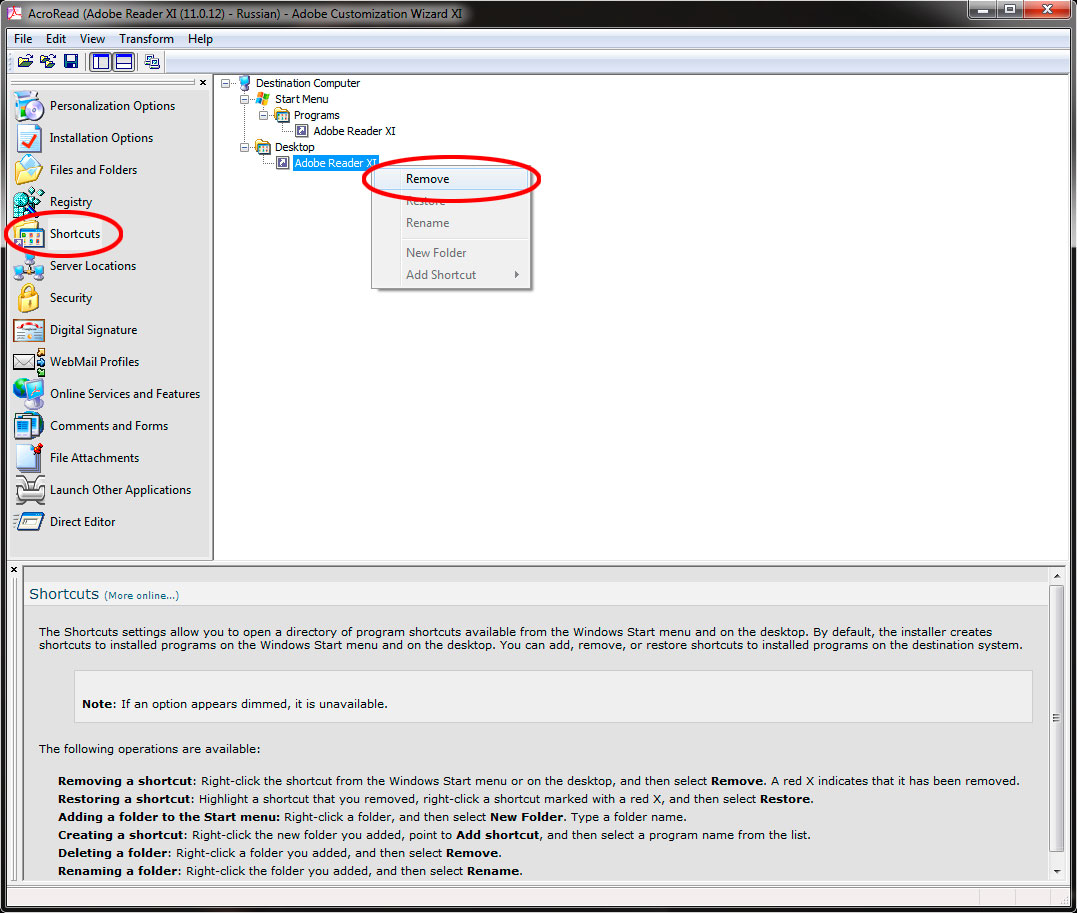Choose Remove from the context menu
This screenshot has height=913, width=1077.
pyautogui.click(x=451, y=179)
